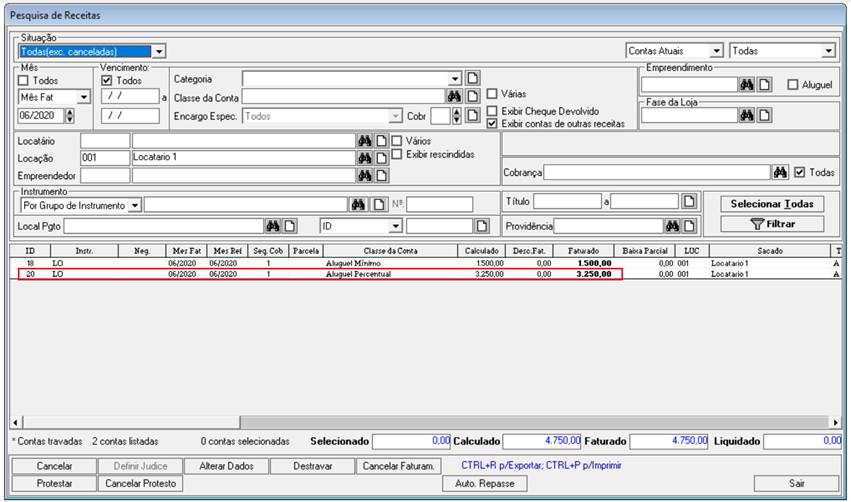This screenshot has height=502, width=851.
Task: Search Empreendedor with binoculars icon
Action: [x=365, y=176]
